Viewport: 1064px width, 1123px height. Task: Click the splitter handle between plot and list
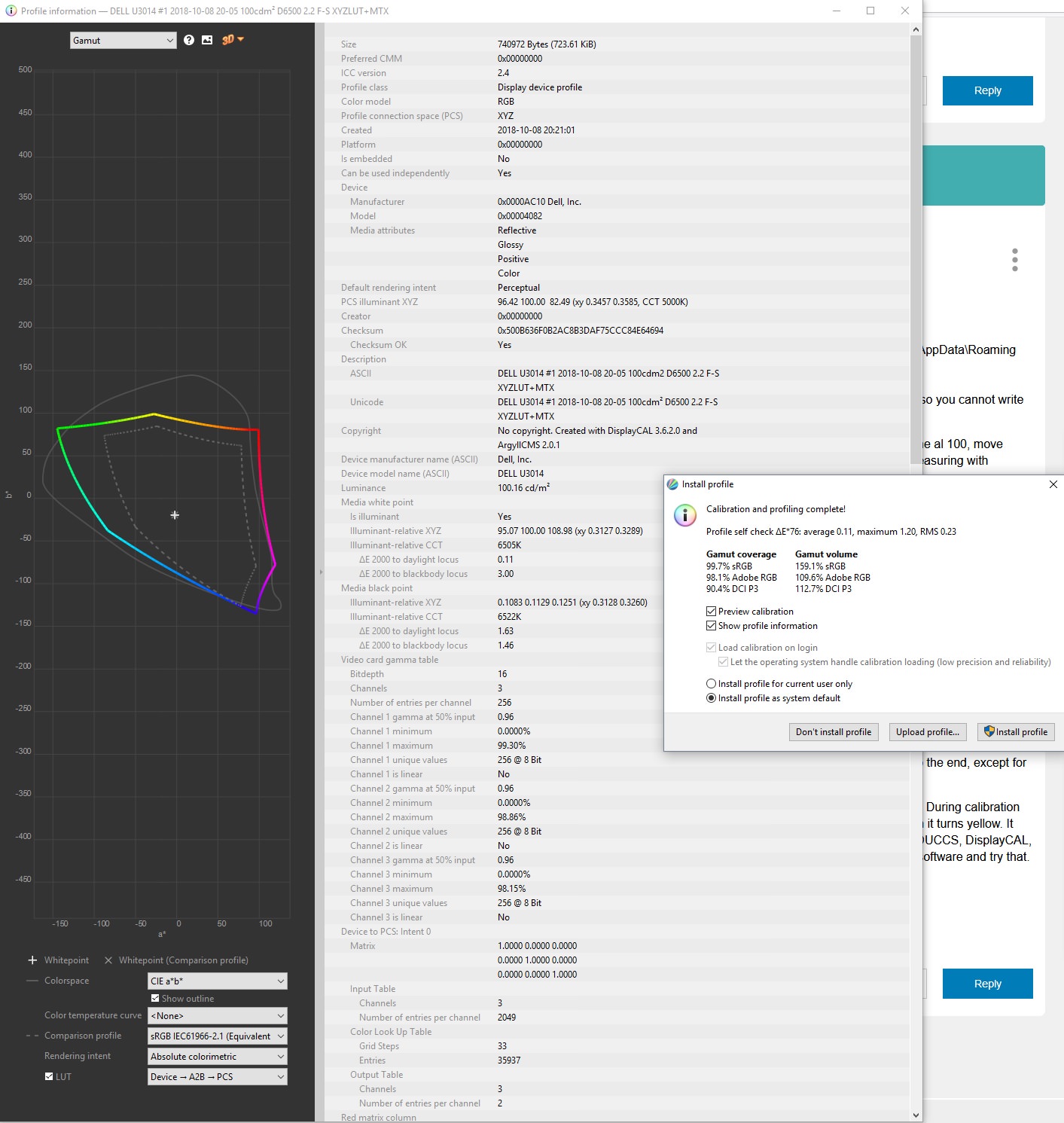pyautogui.click(x=321, y=572)
